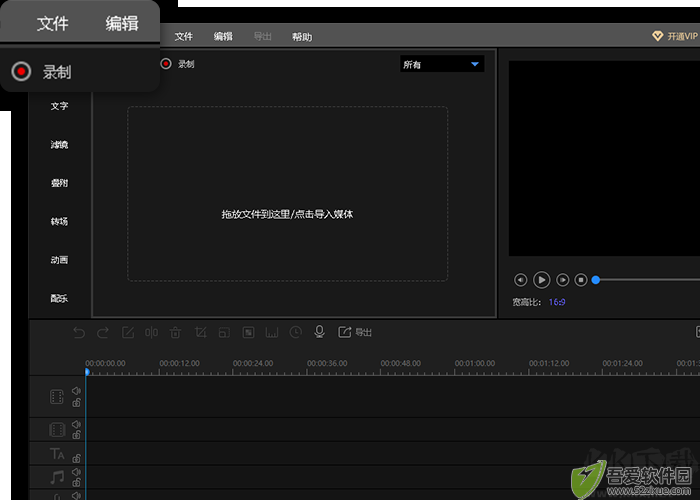Select the split clip tool
Viewport: 700px width, 500px height.
tap(151, 333)
